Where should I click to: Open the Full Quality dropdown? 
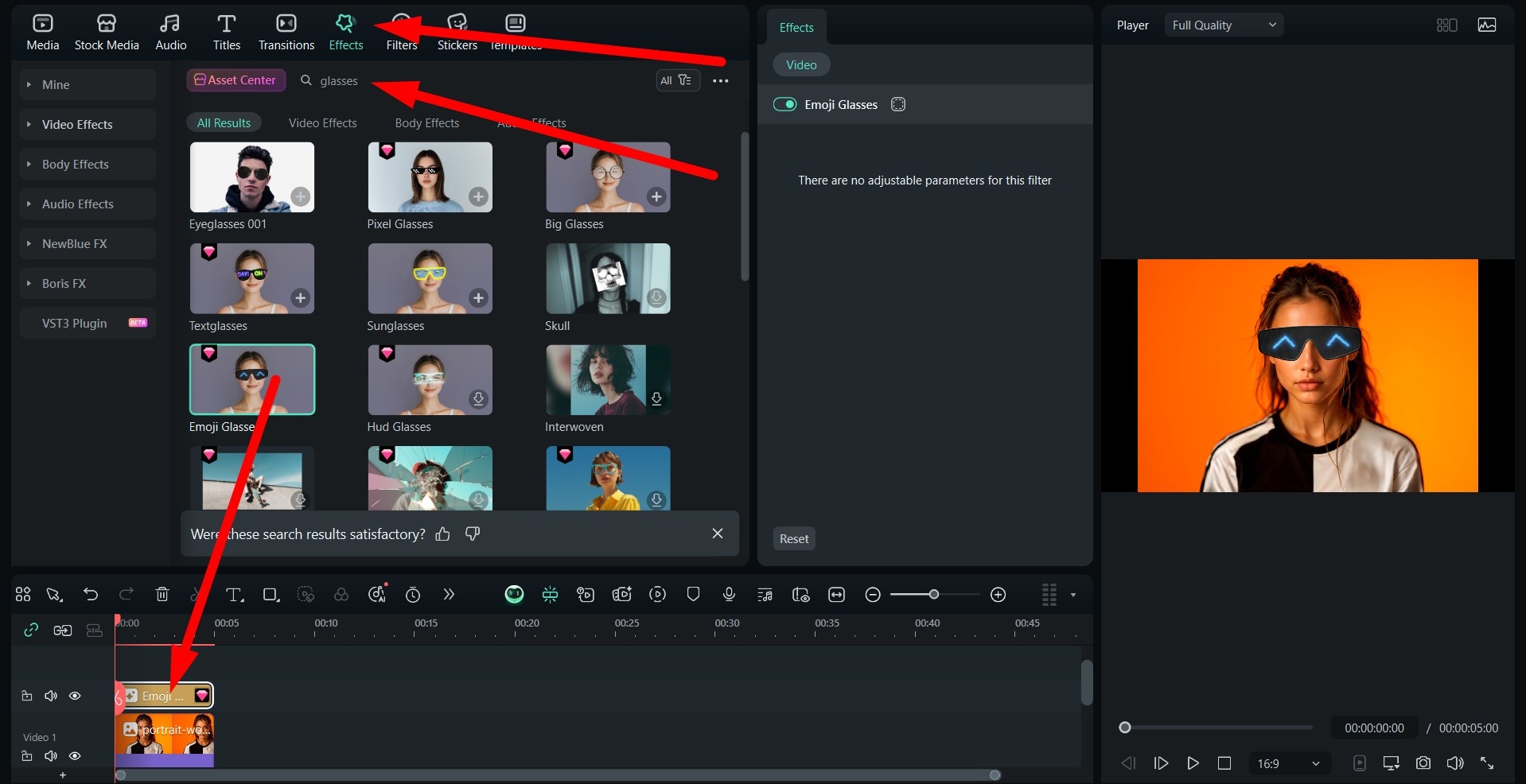pos(1224,25)
